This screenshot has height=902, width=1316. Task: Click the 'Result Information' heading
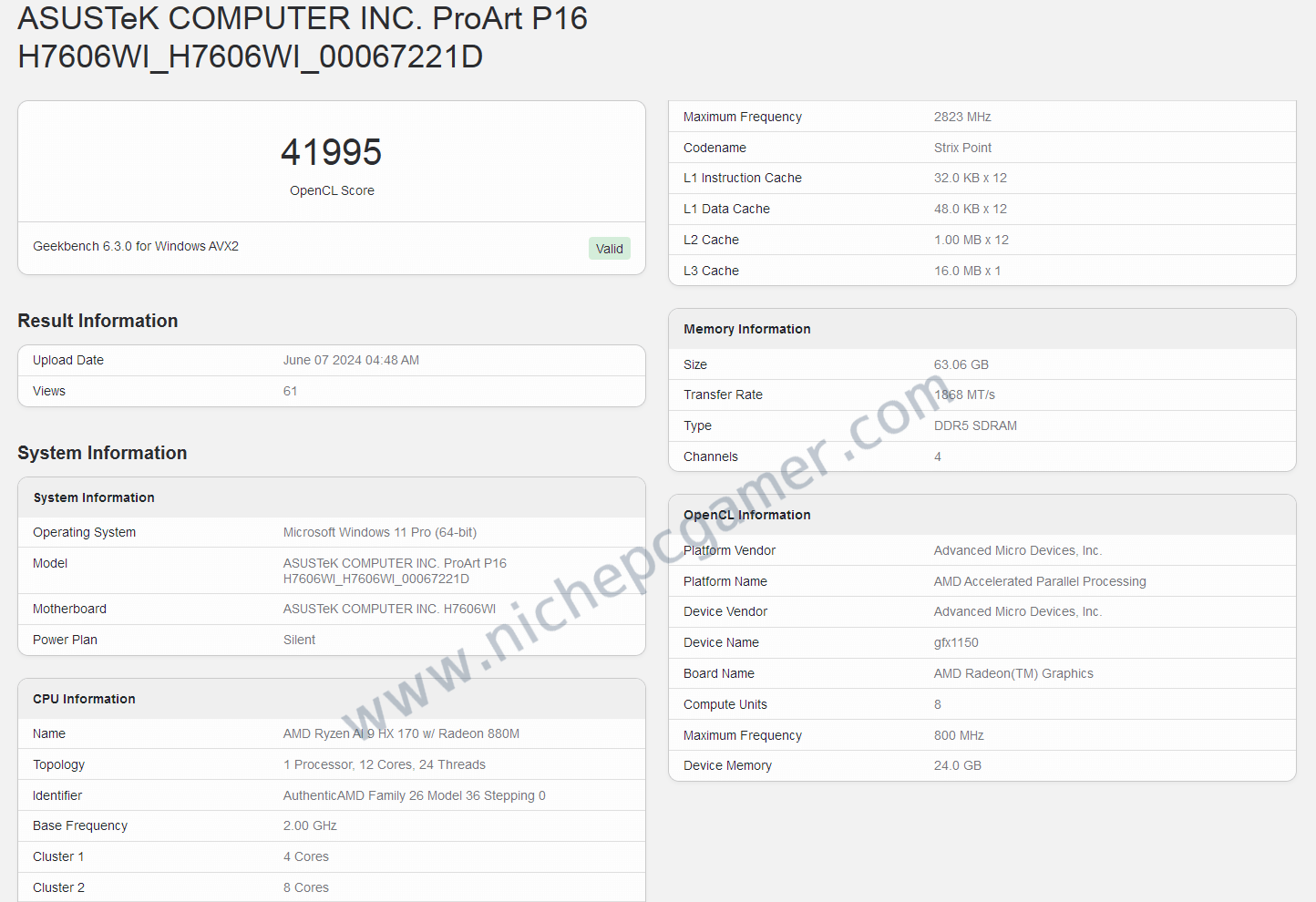[x=98, y=321]
